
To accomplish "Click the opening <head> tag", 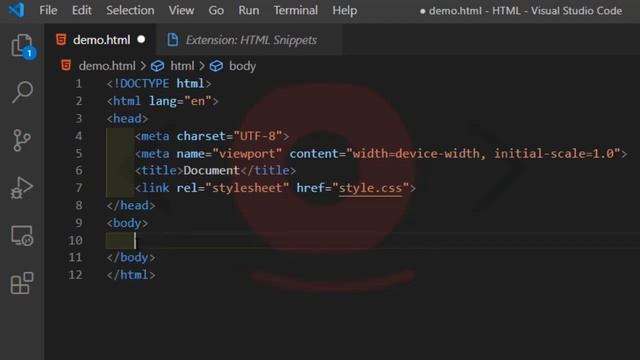I will (127, 118).
